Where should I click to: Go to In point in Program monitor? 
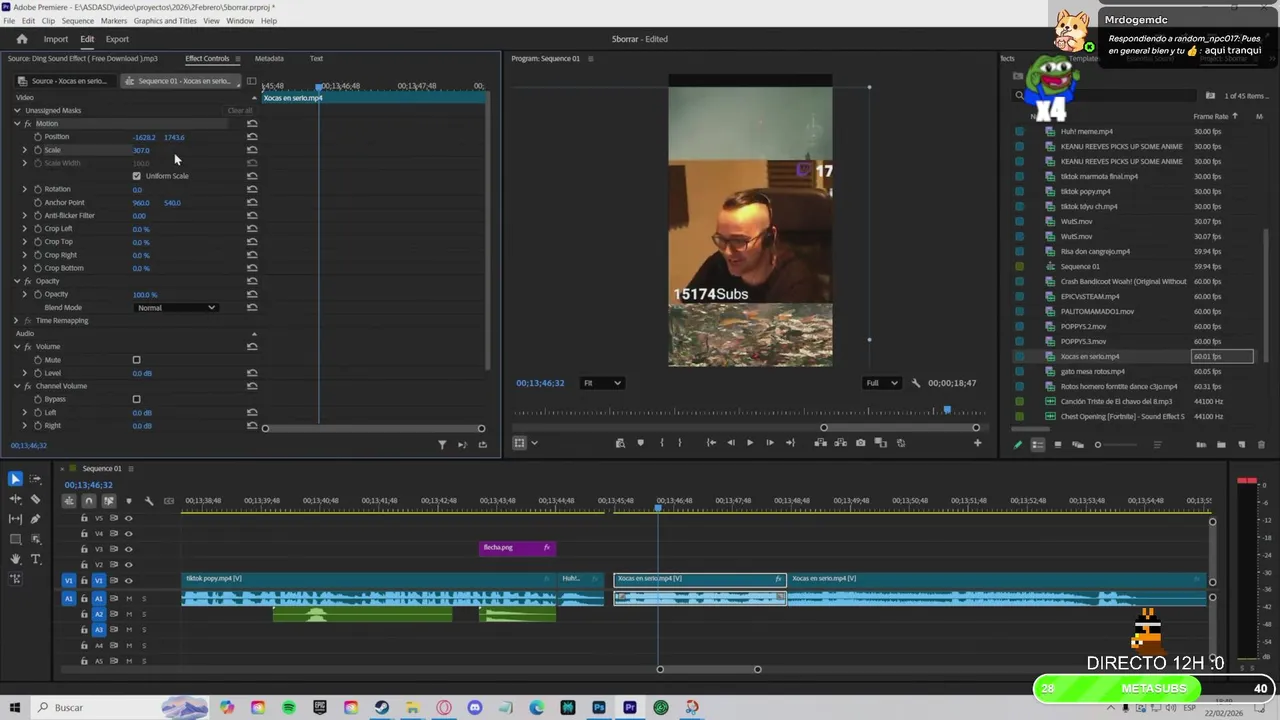click(710, 443)
